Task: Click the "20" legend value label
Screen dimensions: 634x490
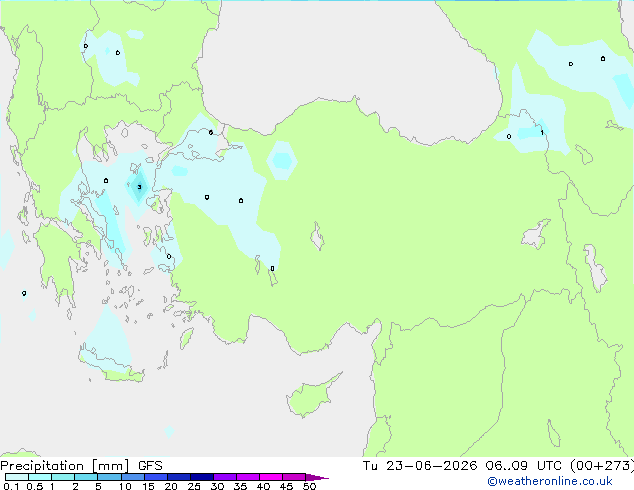Action: coord(171,486)
